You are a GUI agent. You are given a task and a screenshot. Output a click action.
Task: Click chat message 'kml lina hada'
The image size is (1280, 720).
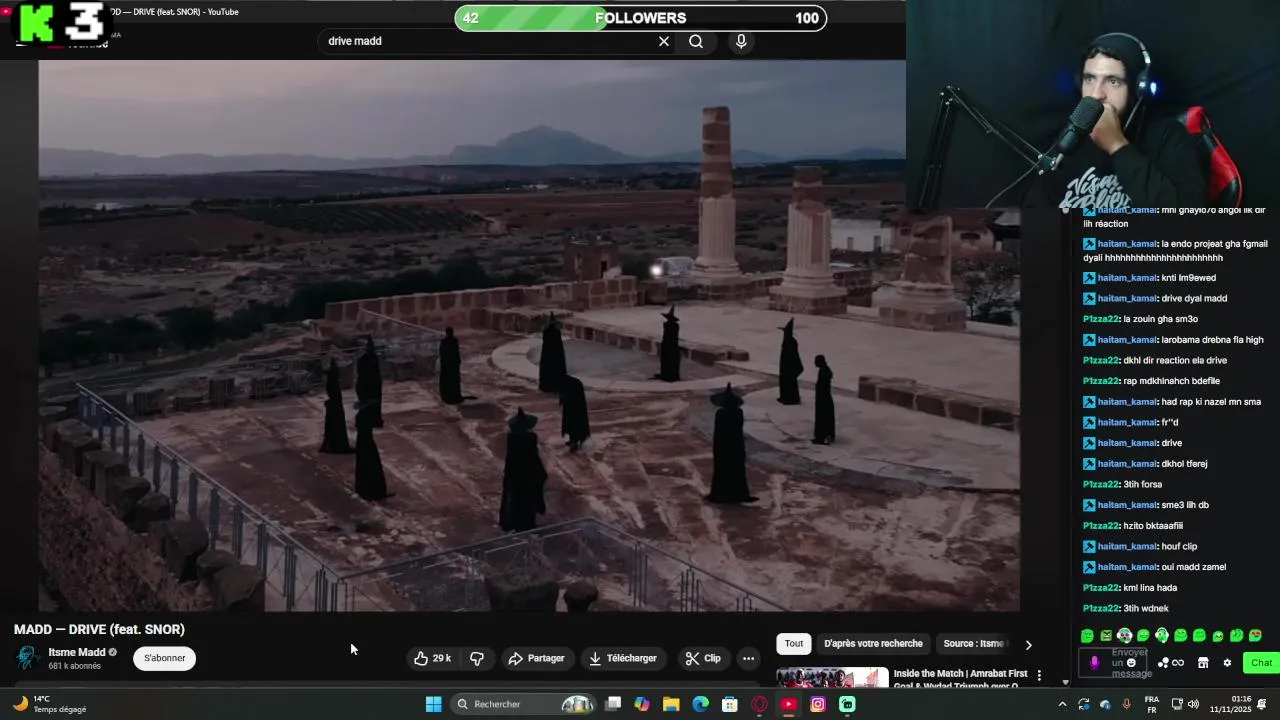[x=1150, y=588]
